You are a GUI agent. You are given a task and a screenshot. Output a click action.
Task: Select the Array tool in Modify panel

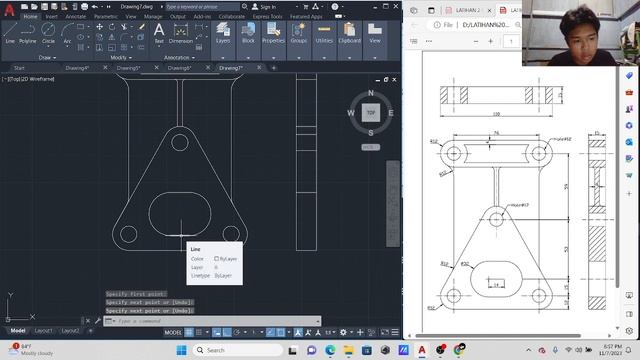[x=124, y=47]
